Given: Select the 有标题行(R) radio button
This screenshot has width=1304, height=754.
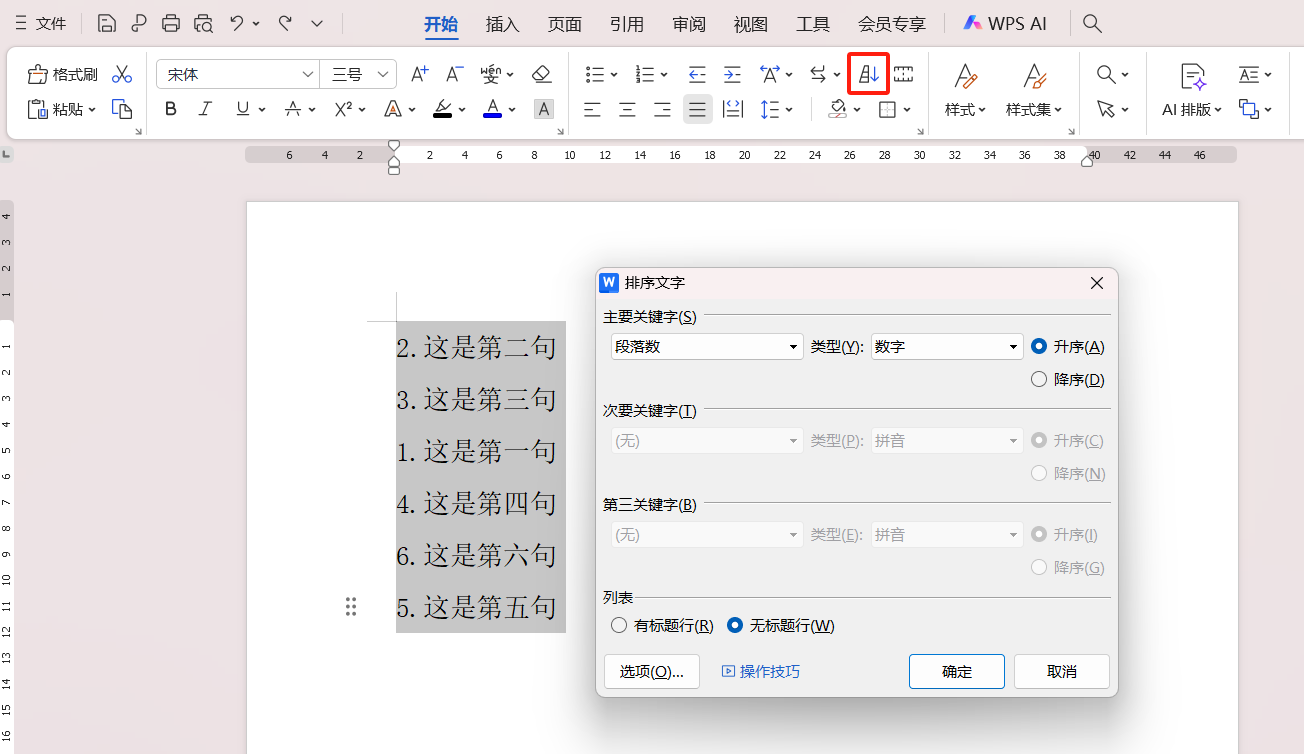Looking at the screenshot, I should click(x=618, y=625).
